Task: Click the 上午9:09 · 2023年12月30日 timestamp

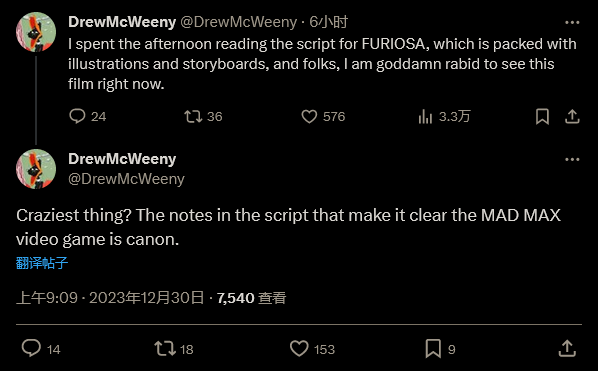Action: pyautogui.click(x=110, y=298)
